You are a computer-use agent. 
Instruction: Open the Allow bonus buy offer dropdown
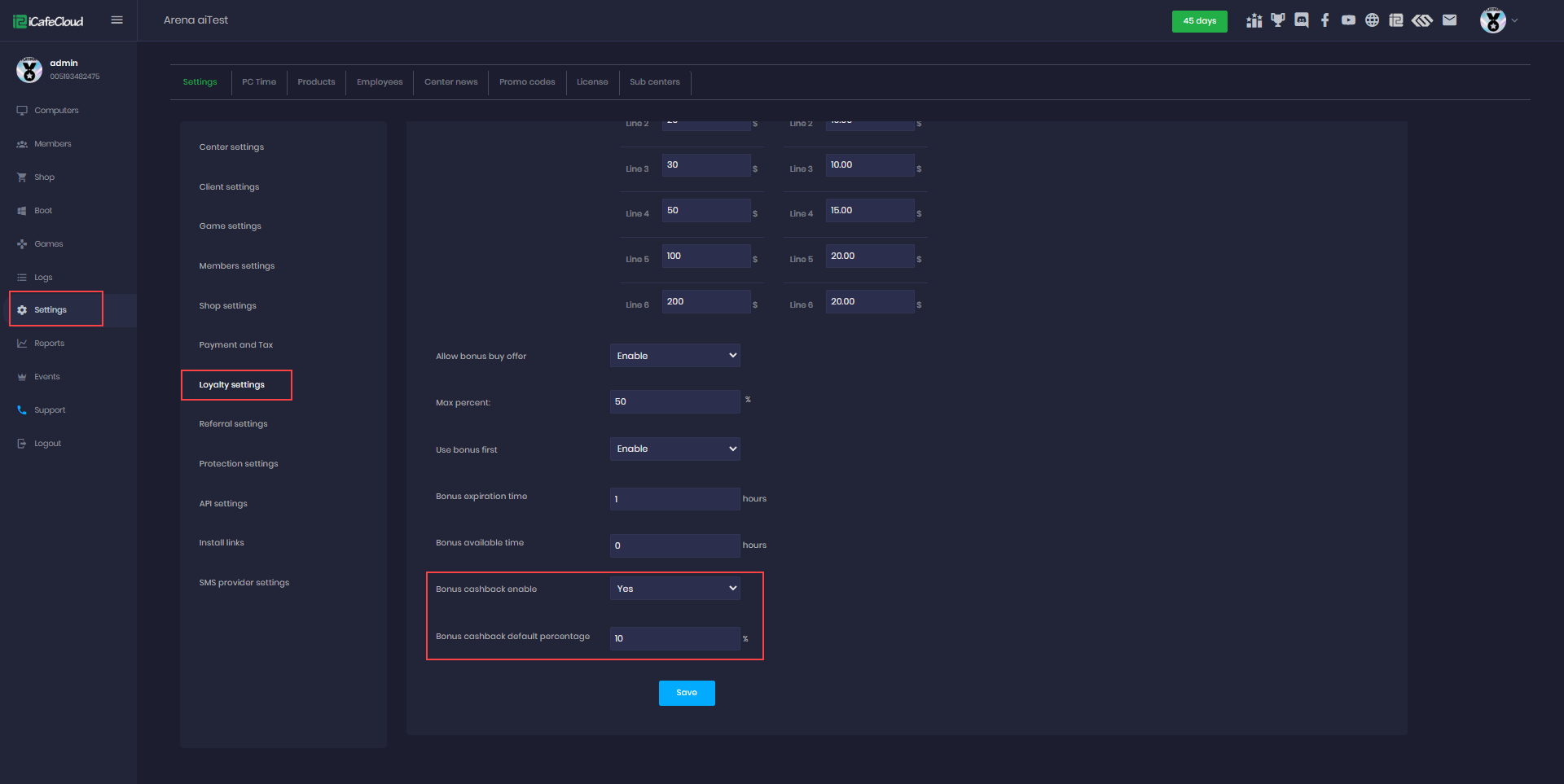click(x=674, y=356)
